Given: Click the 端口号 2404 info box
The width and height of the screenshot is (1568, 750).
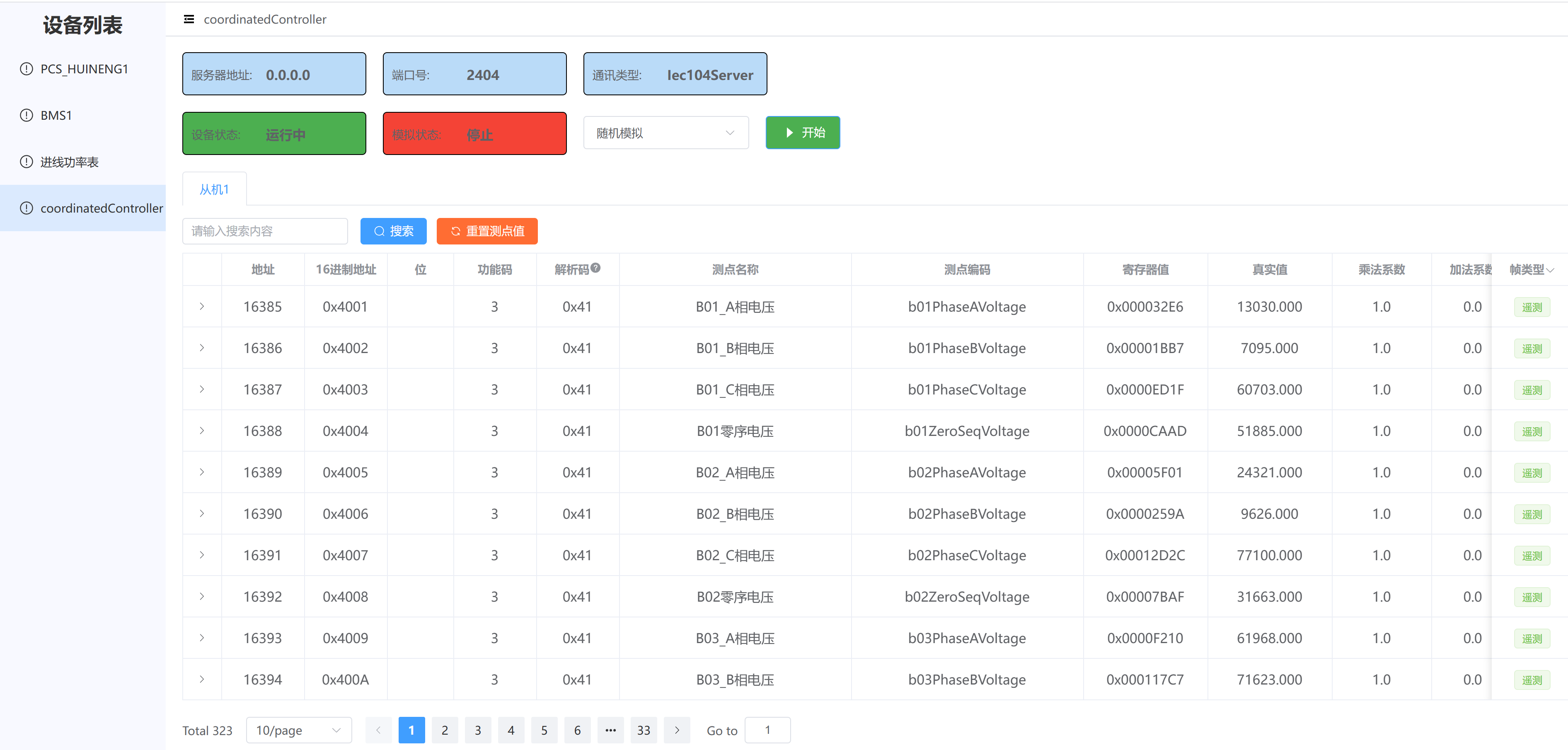Looking at the screenshot, I should 475,74.
